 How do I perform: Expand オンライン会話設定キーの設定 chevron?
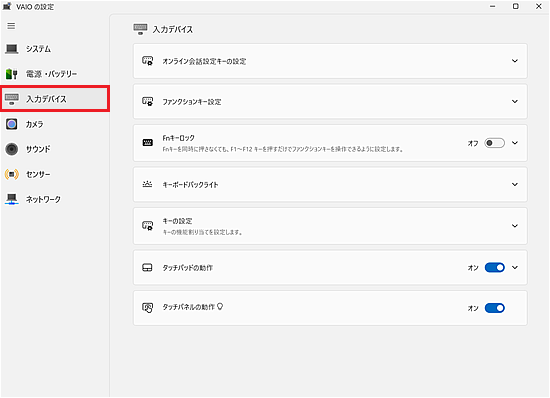[x=515, y=61]
